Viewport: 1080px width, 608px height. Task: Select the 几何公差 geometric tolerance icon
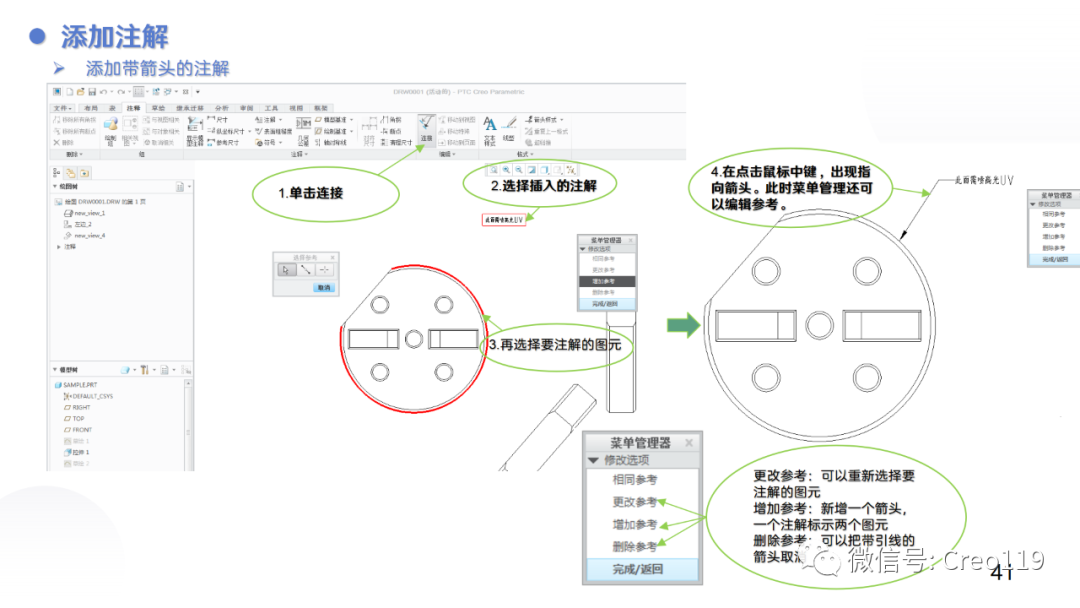(303, 140)
